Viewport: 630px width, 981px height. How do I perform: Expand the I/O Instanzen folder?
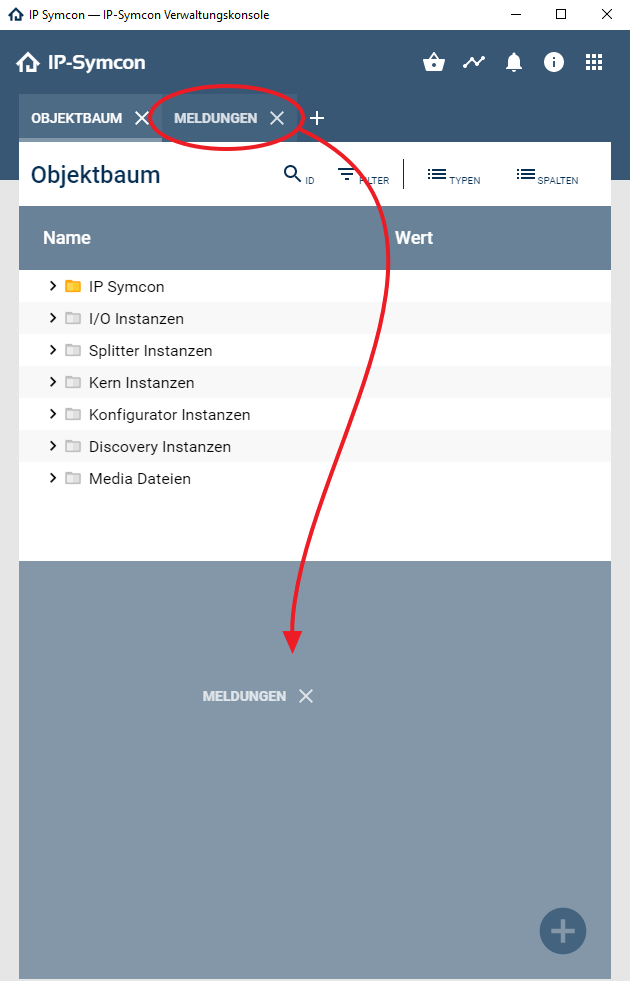[x=53, y=319]
